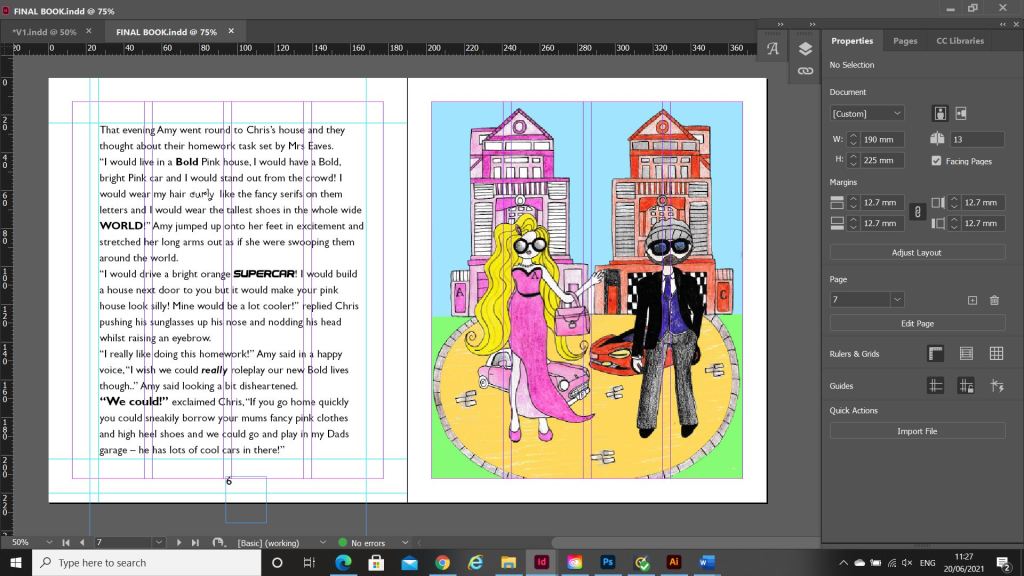Click the lock guides icon
The width and height of the screenshot is (1024, 576).
click(966, 386)
